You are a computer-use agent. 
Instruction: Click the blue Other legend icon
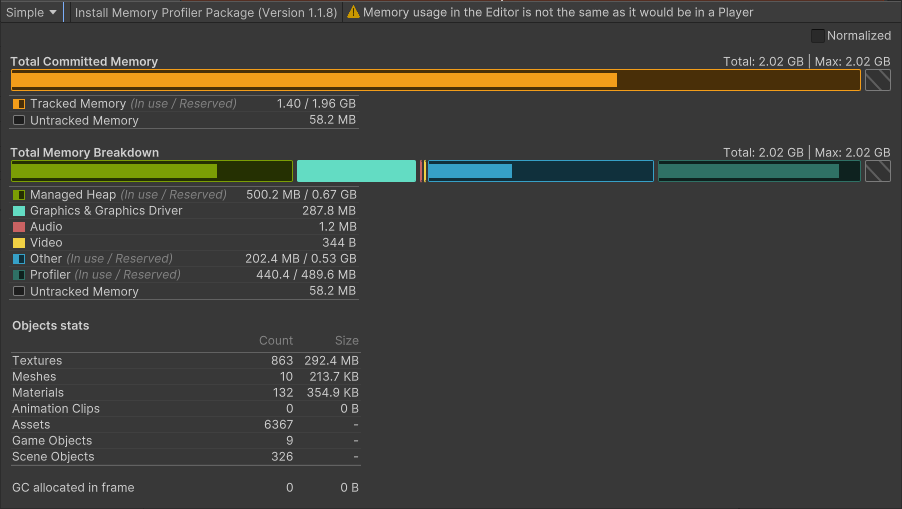19,259
